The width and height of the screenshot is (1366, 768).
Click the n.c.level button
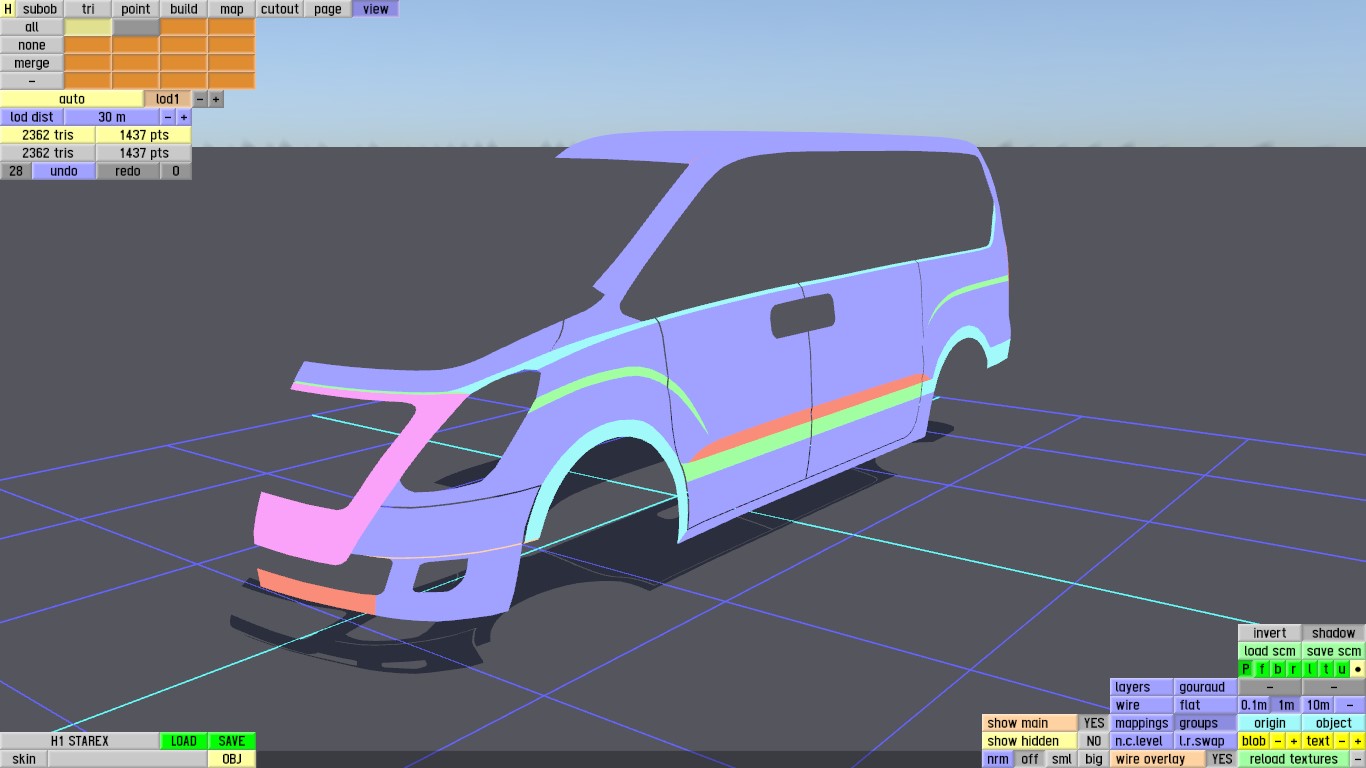pyautogui.click(x=1142, y=741)
